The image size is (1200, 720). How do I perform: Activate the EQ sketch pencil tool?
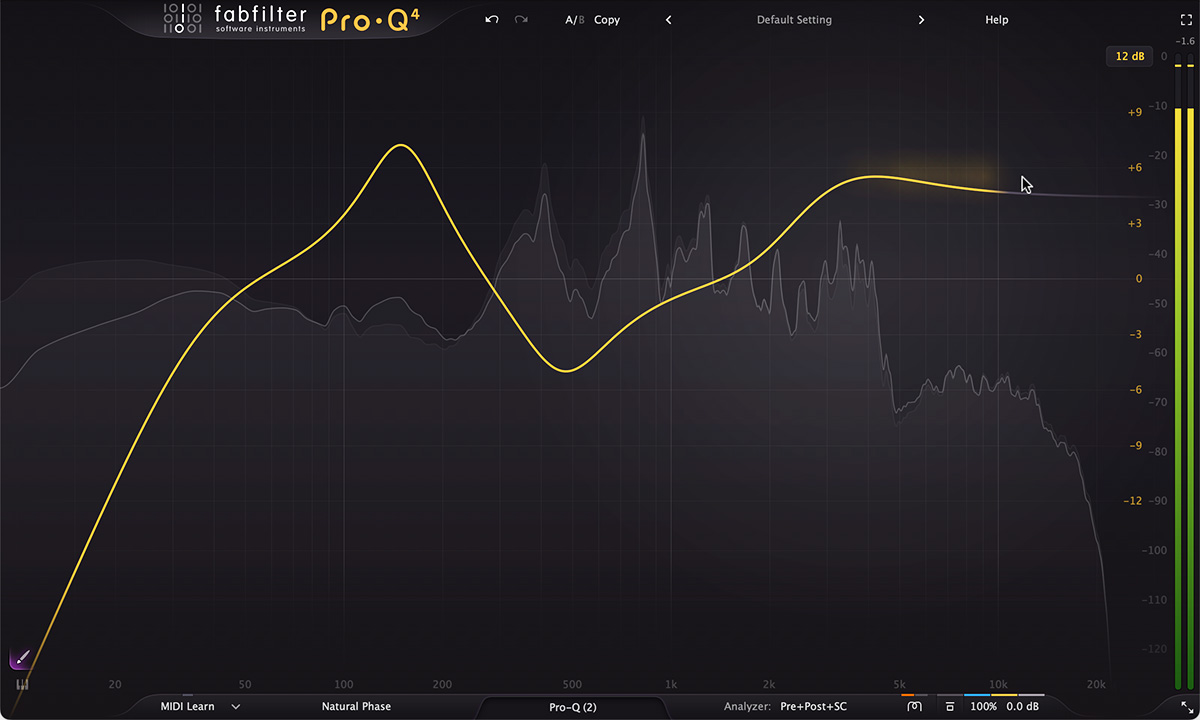click(x=21, y=658)
